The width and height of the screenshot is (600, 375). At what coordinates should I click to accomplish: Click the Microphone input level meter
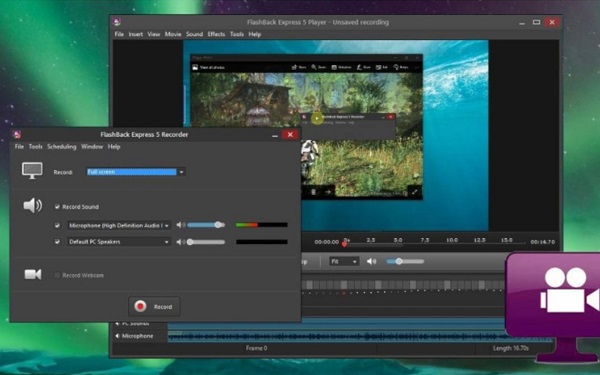[262, 225]
